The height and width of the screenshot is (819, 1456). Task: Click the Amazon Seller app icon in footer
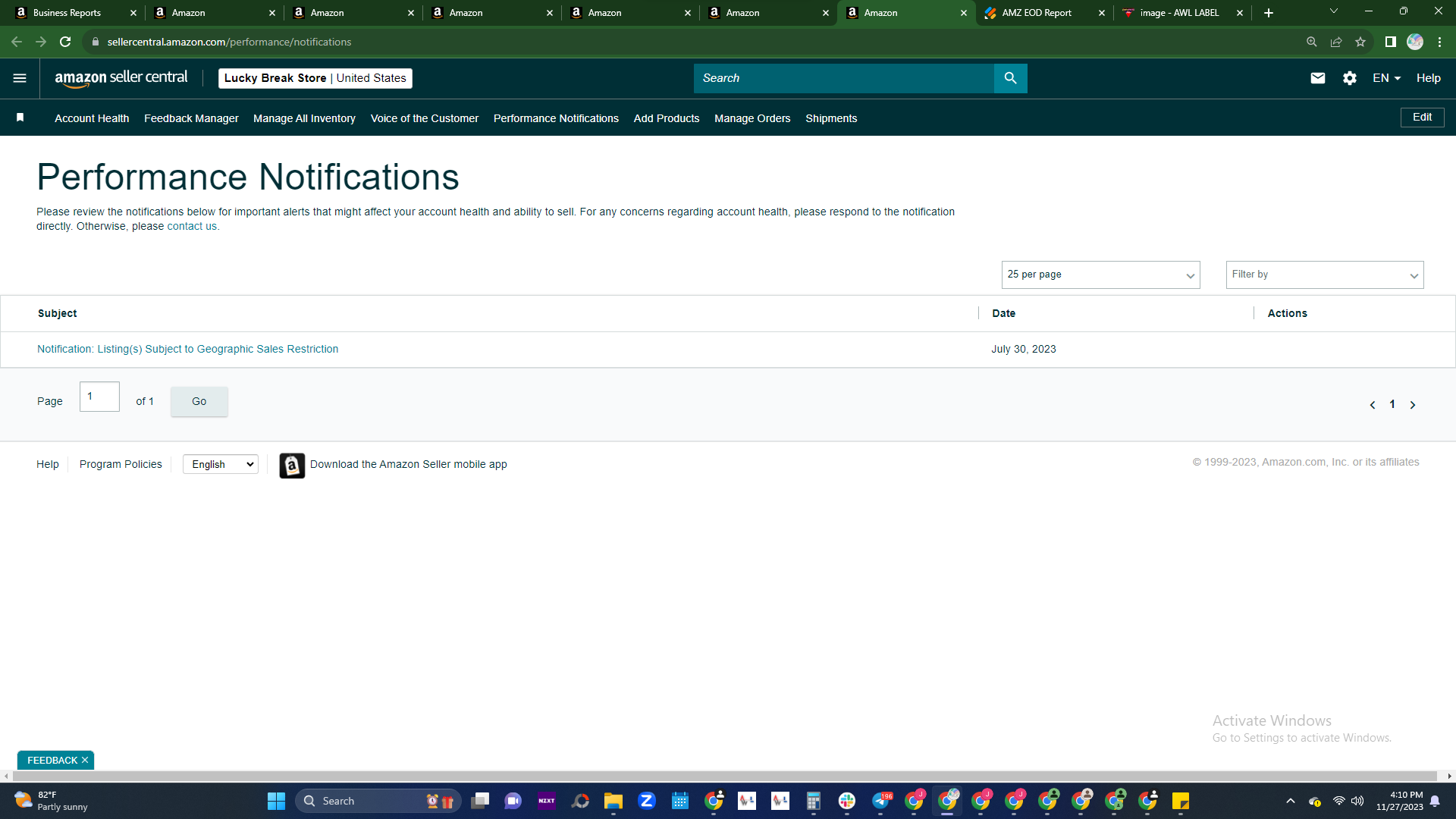click(x=292, y=465)
